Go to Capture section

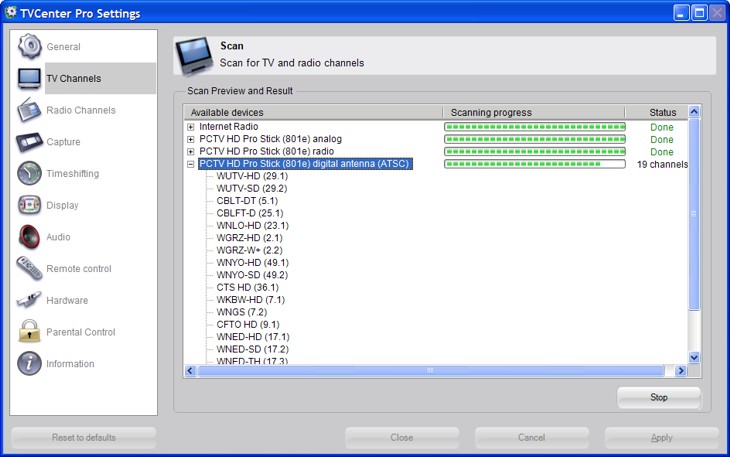(63, 142)
